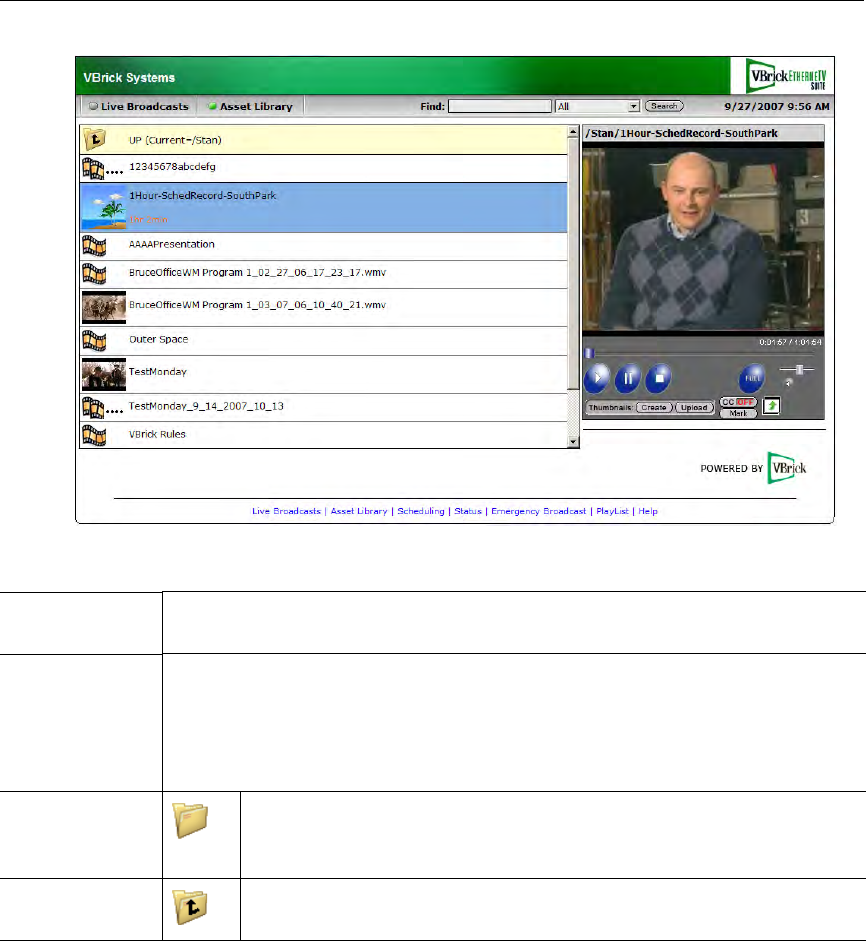Select the AAAAPresentation entry

(x=324, y=246)
